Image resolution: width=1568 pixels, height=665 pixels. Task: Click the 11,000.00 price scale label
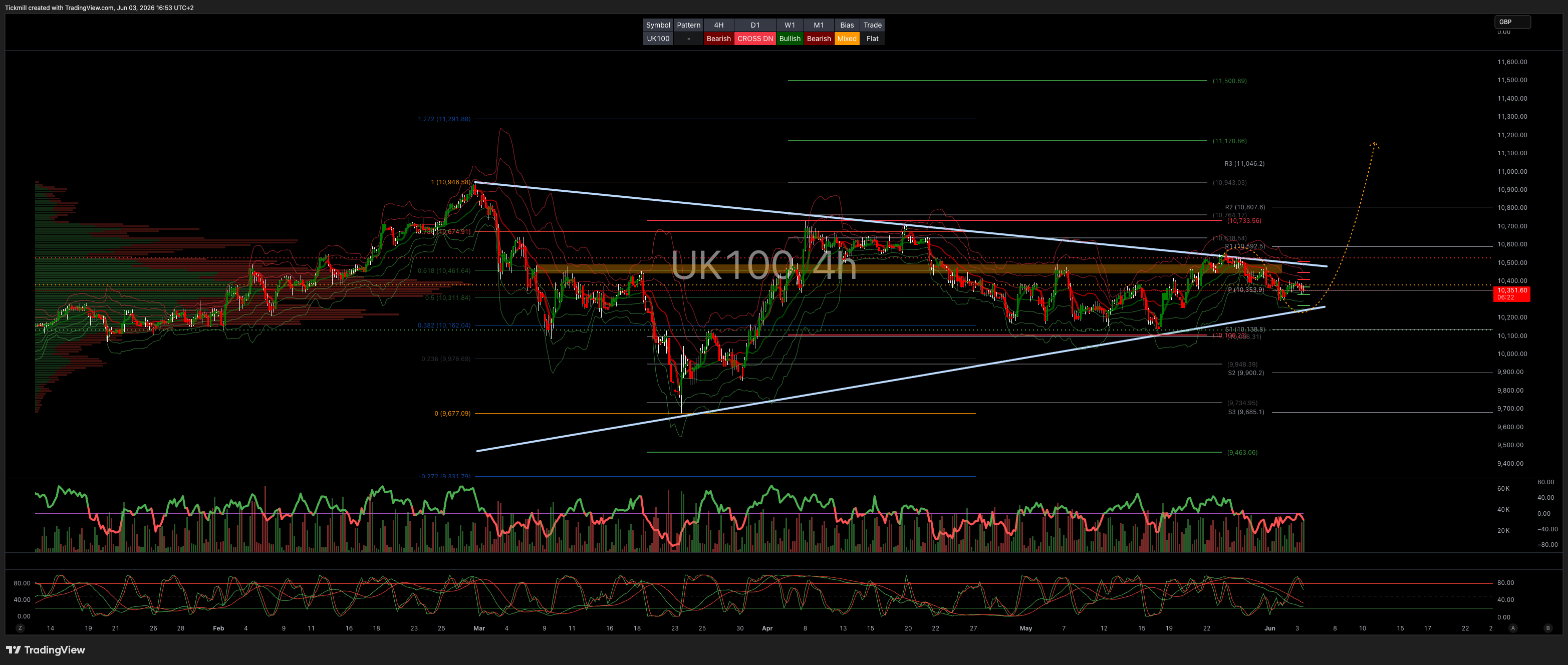pos(1512,172)
